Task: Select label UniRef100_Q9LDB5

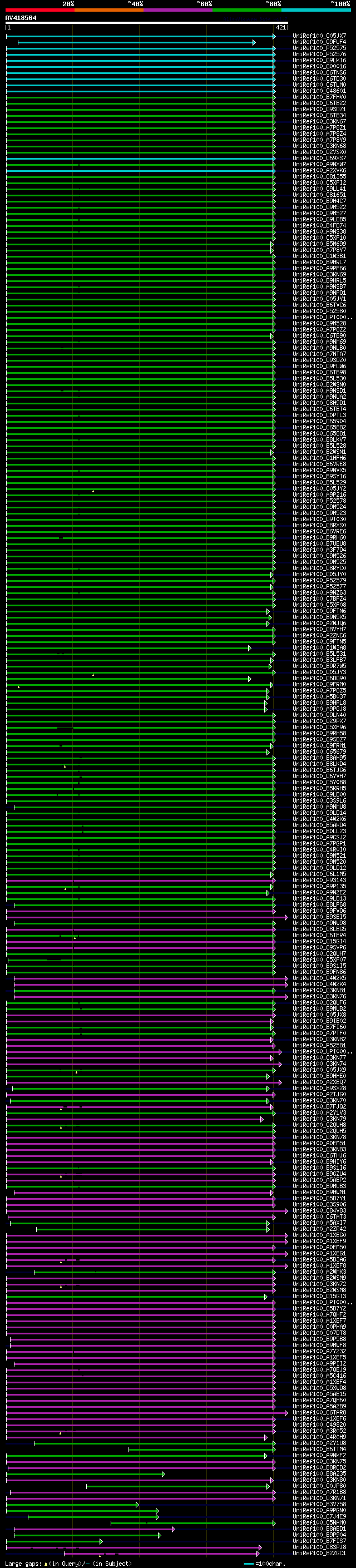Action: [319, 220]
